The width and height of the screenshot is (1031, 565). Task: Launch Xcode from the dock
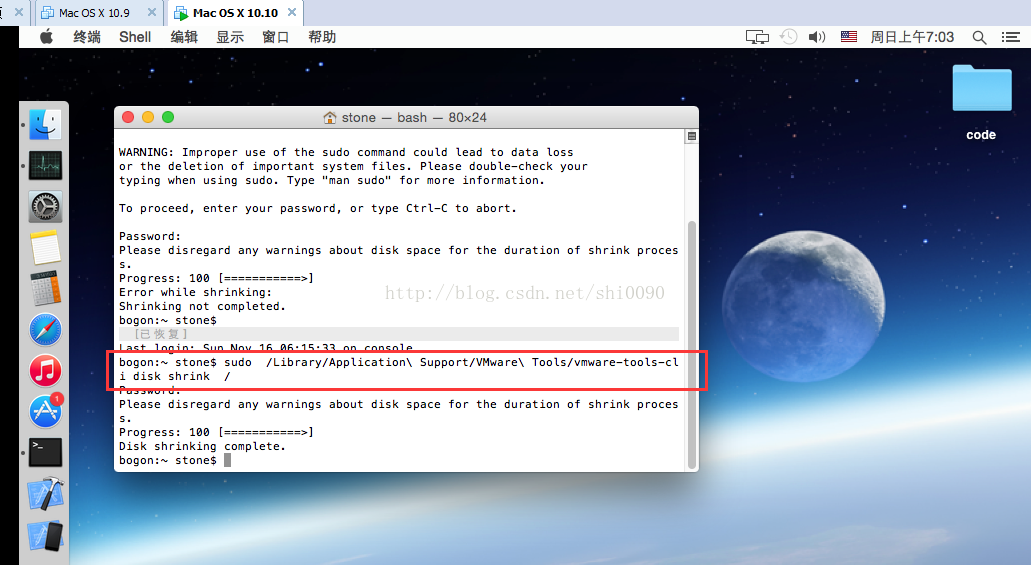click(x=45, y=493)
